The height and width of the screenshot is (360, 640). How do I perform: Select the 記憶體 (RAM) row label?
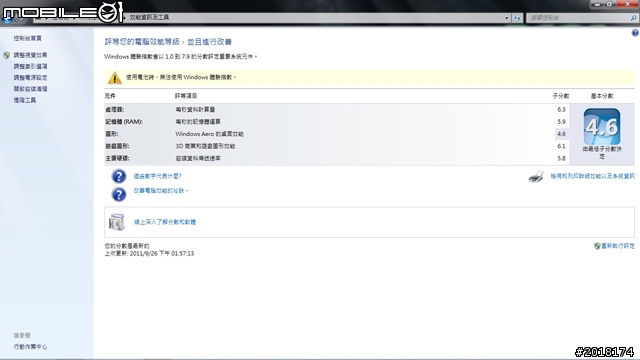124,122
